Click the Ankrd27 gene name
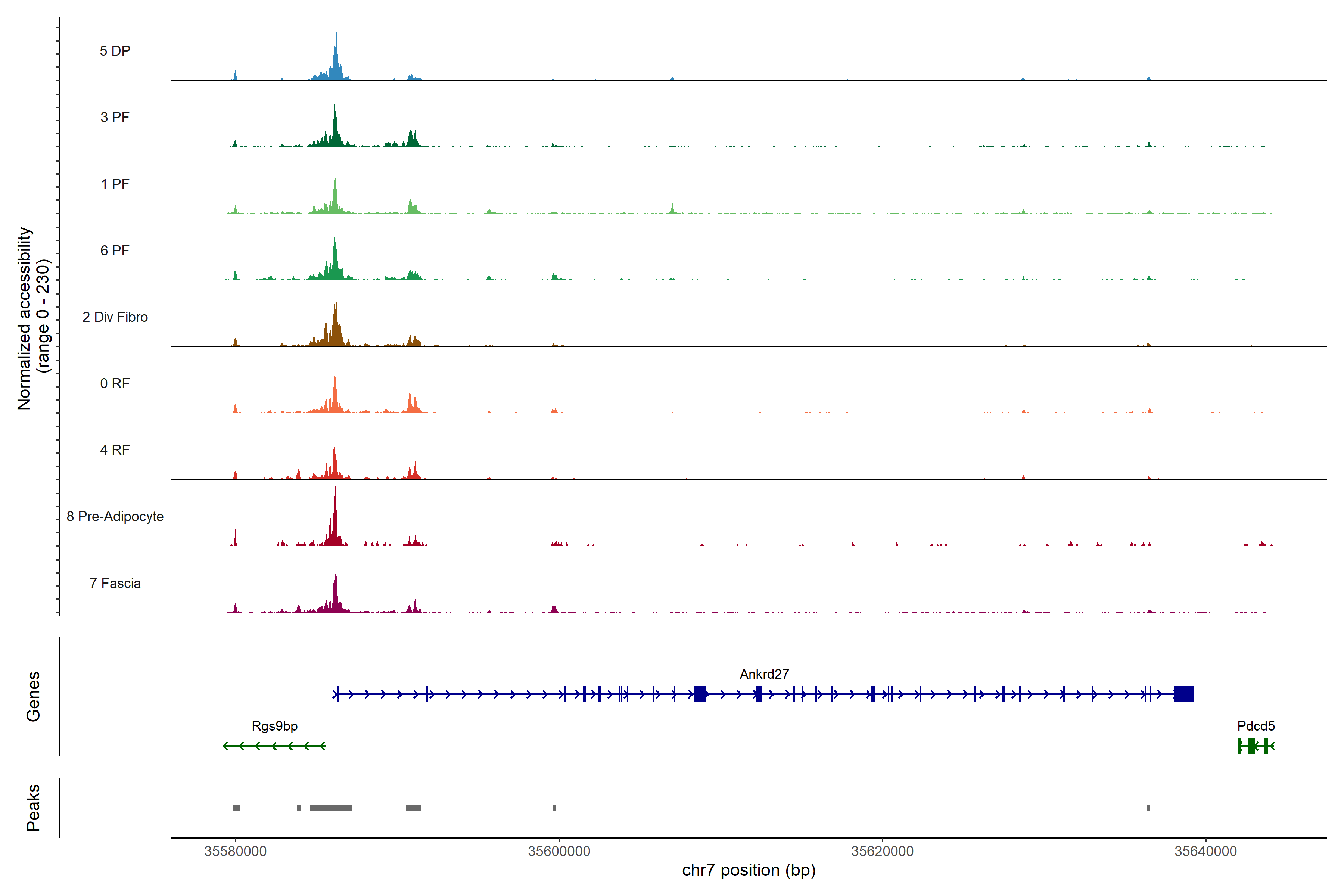1344x896 pixels. click(764, 674)
